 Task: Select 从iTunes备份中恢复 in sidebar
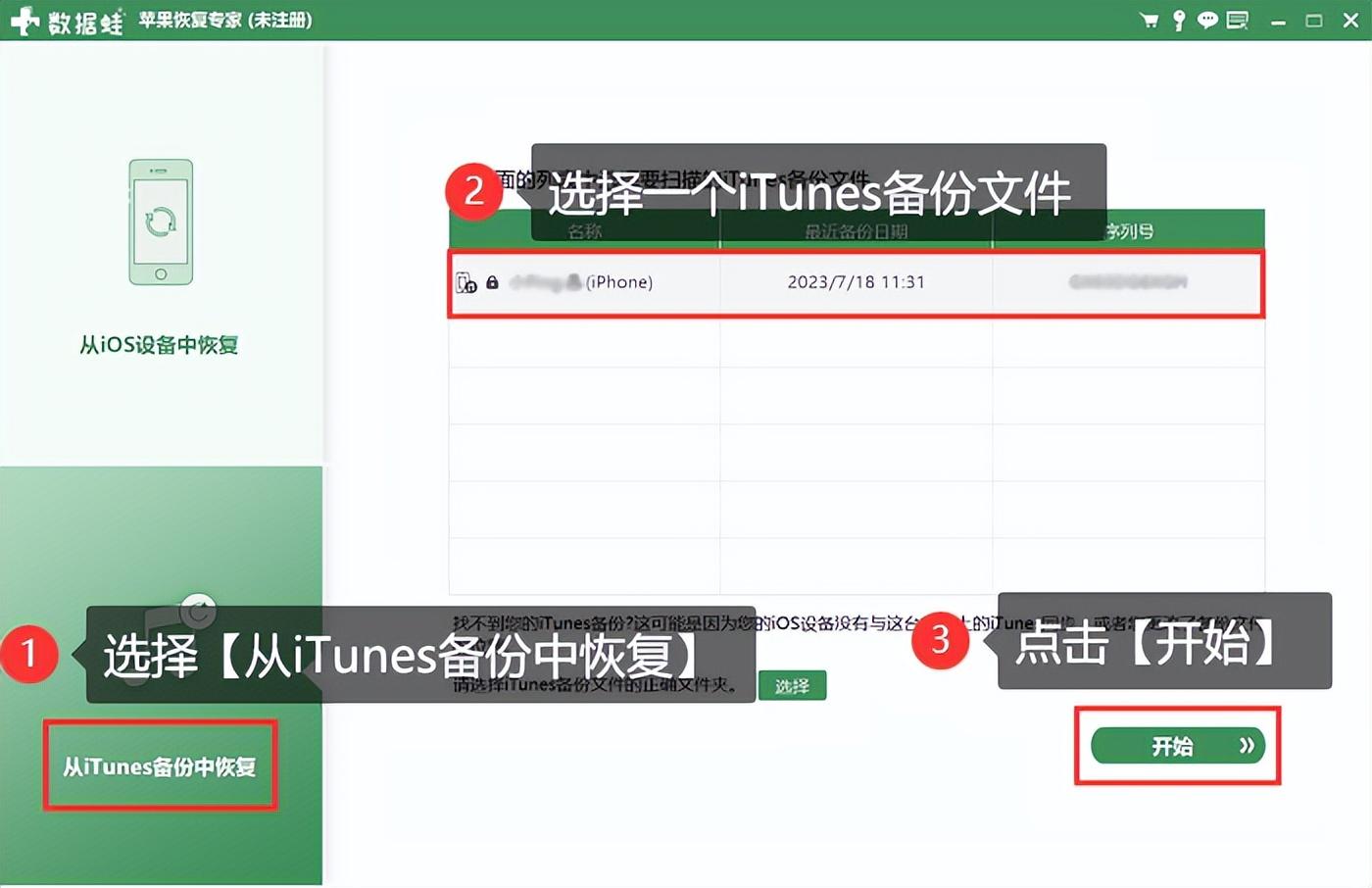pos(160,767)
